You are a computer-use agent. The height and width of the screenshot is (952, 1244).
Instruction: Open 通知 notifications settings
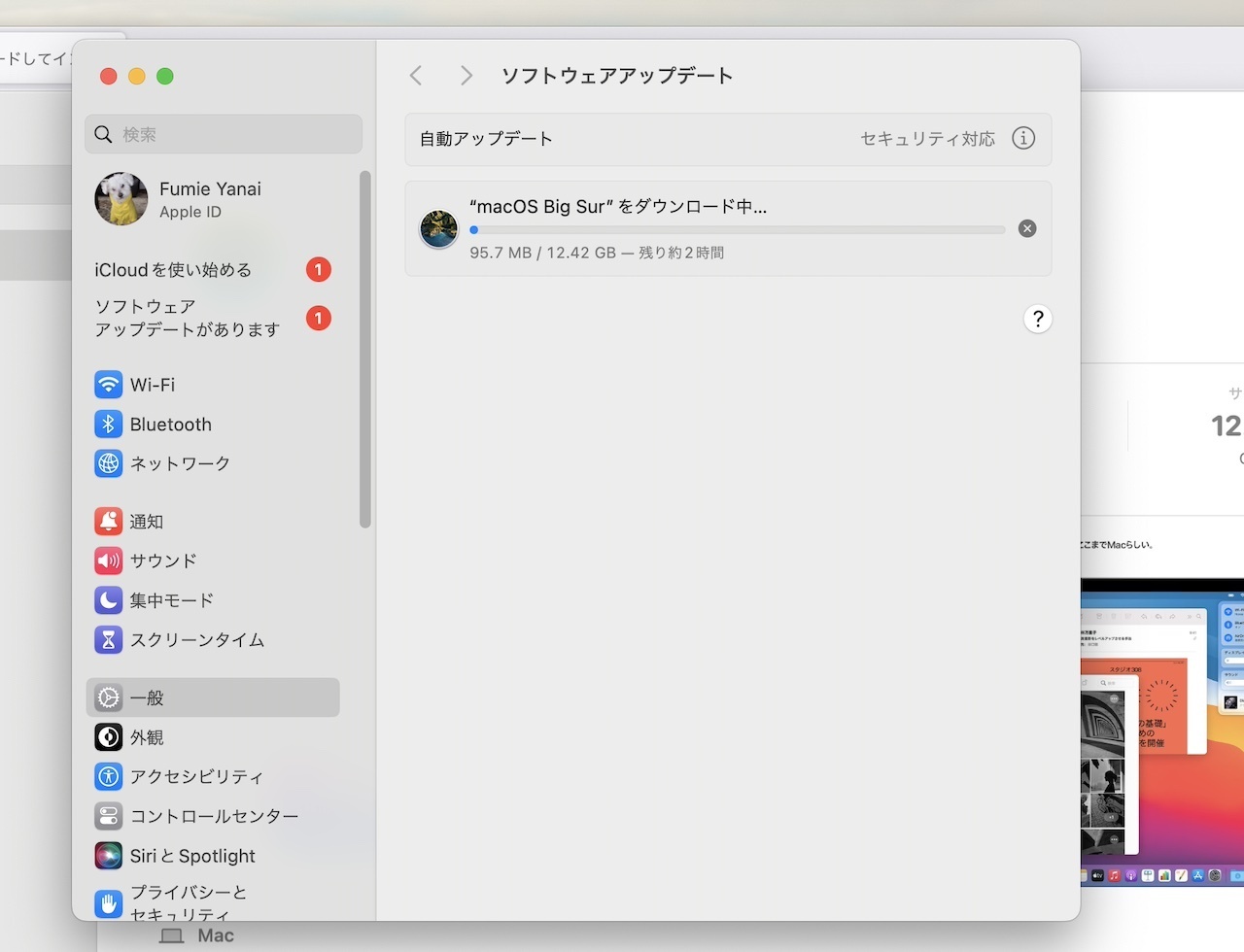point(146,522)
